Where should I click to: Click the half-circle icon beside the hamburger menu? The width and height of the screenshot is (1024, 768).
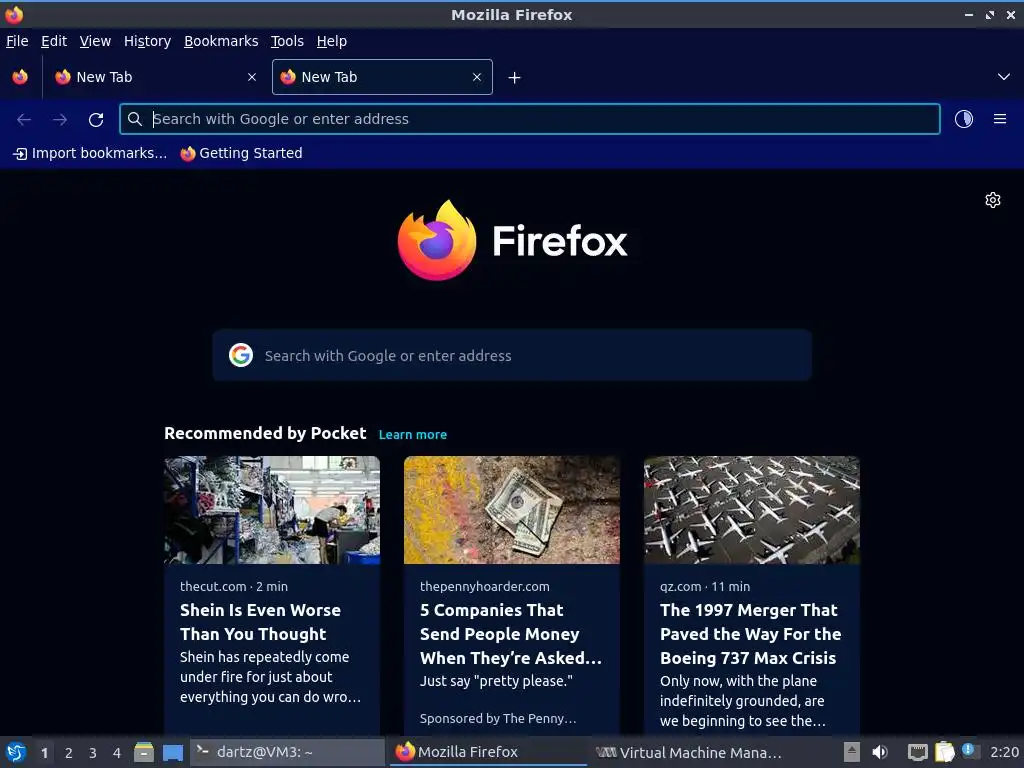pyautogui.click(x=964, y=119)
